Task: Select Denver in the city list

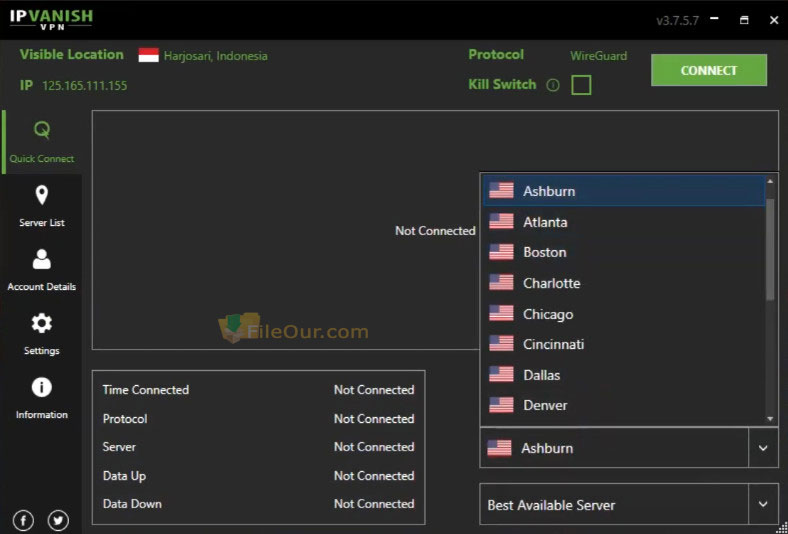Action: tap(623, 405)
